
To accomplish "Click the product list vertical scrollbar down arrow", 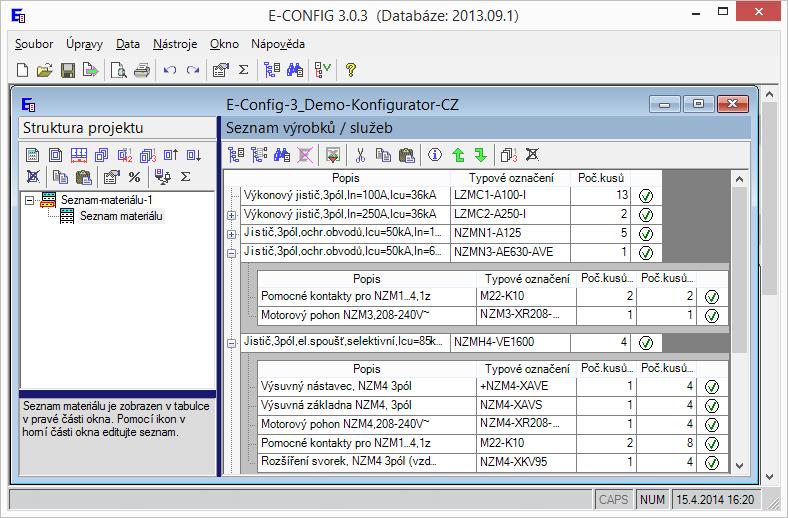I will point(739,465).
